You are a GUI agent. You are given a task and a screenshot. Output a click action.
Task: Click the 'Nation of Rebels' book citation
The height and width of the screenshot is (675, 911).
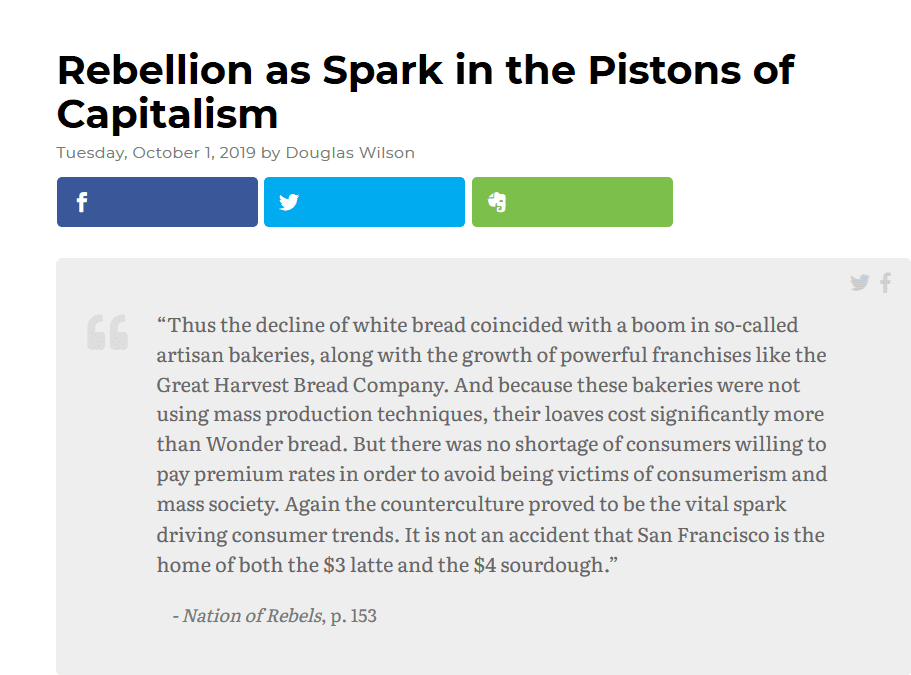point(252,615)
